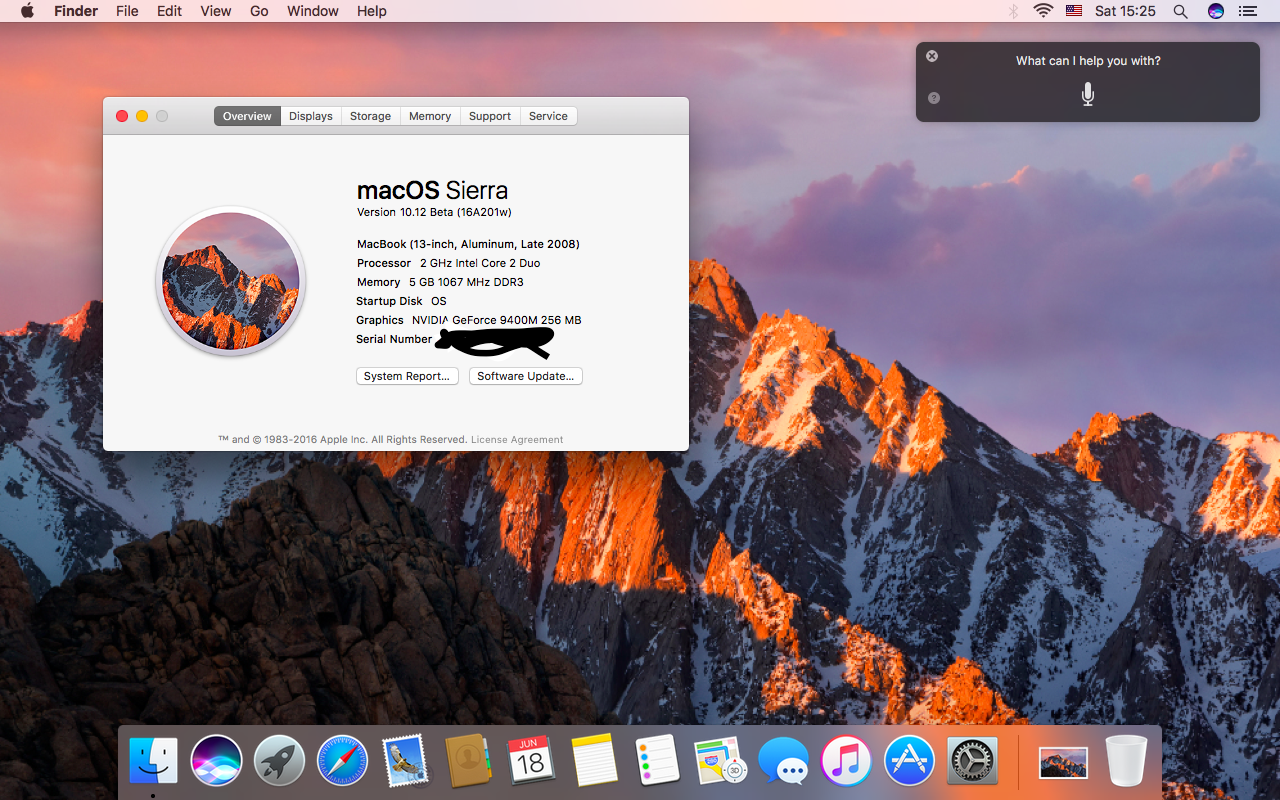
Task: Click the macOS Sierra round logo
Action: (x=230, y=281)
